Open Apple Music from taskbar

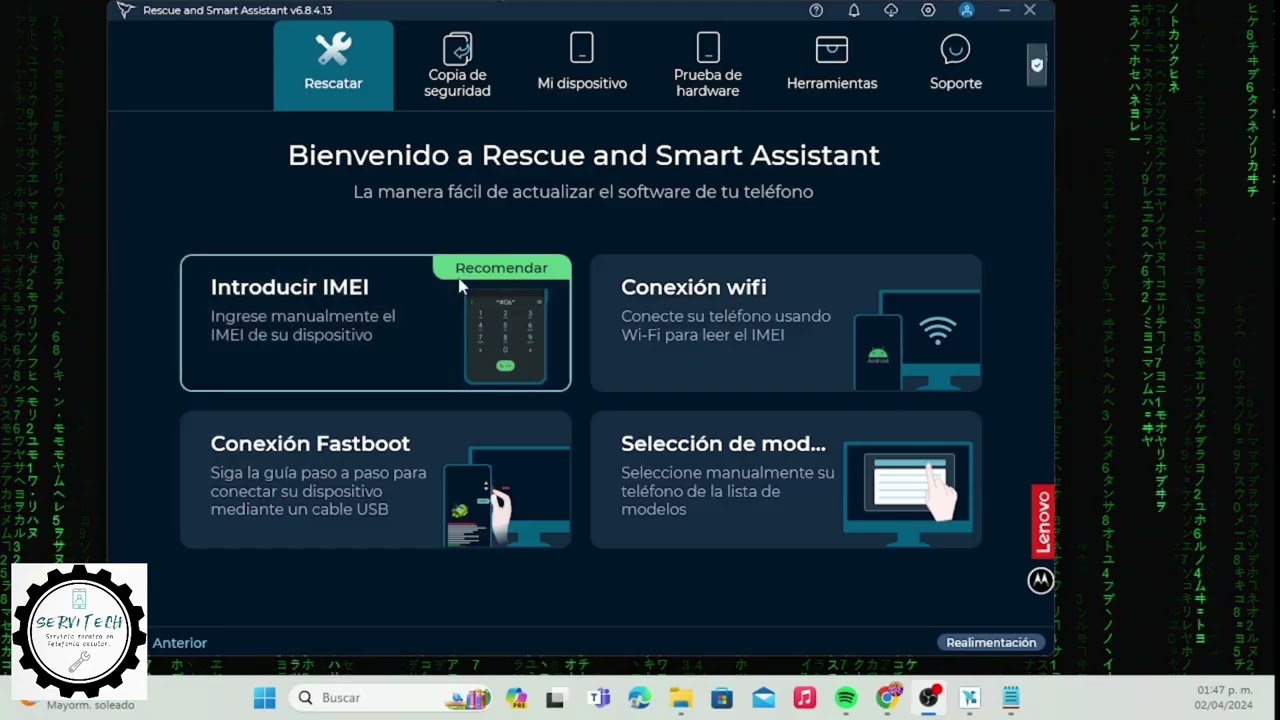805,698
